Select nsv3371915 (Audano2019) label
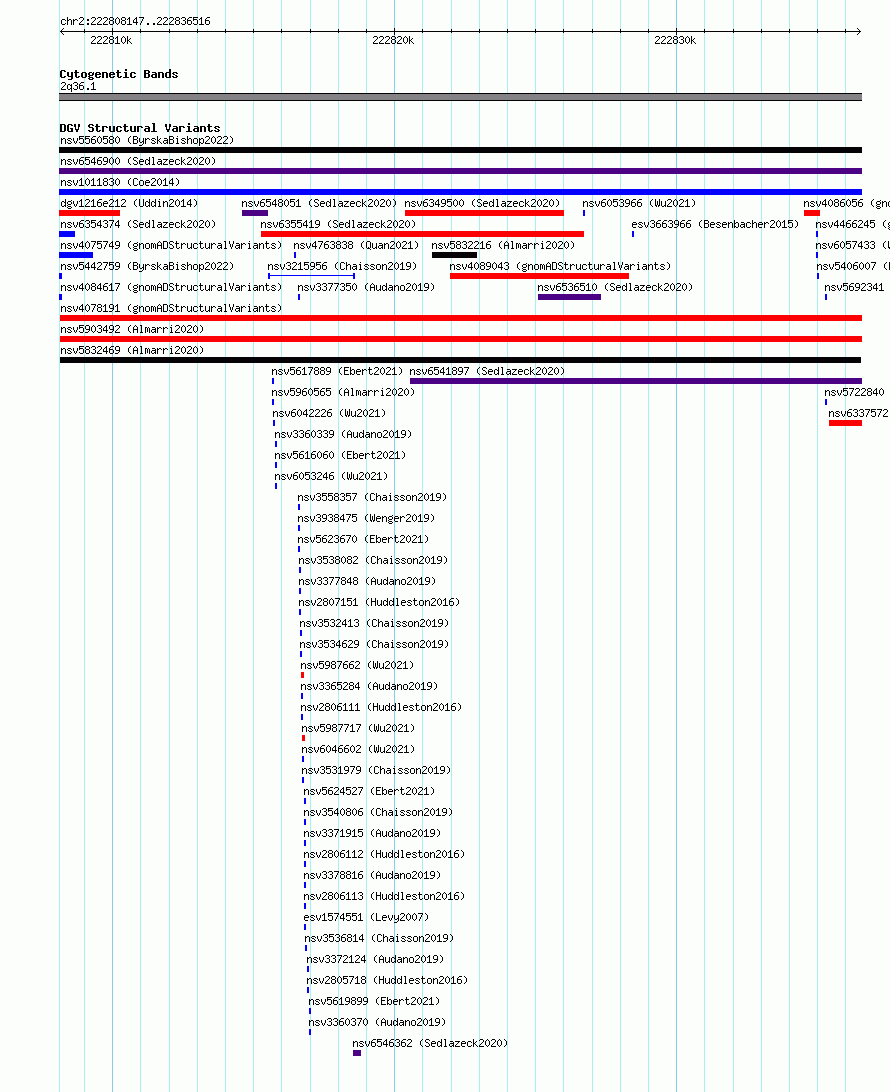The height and width of the screenshot is (1092, 890). (373, 833)
